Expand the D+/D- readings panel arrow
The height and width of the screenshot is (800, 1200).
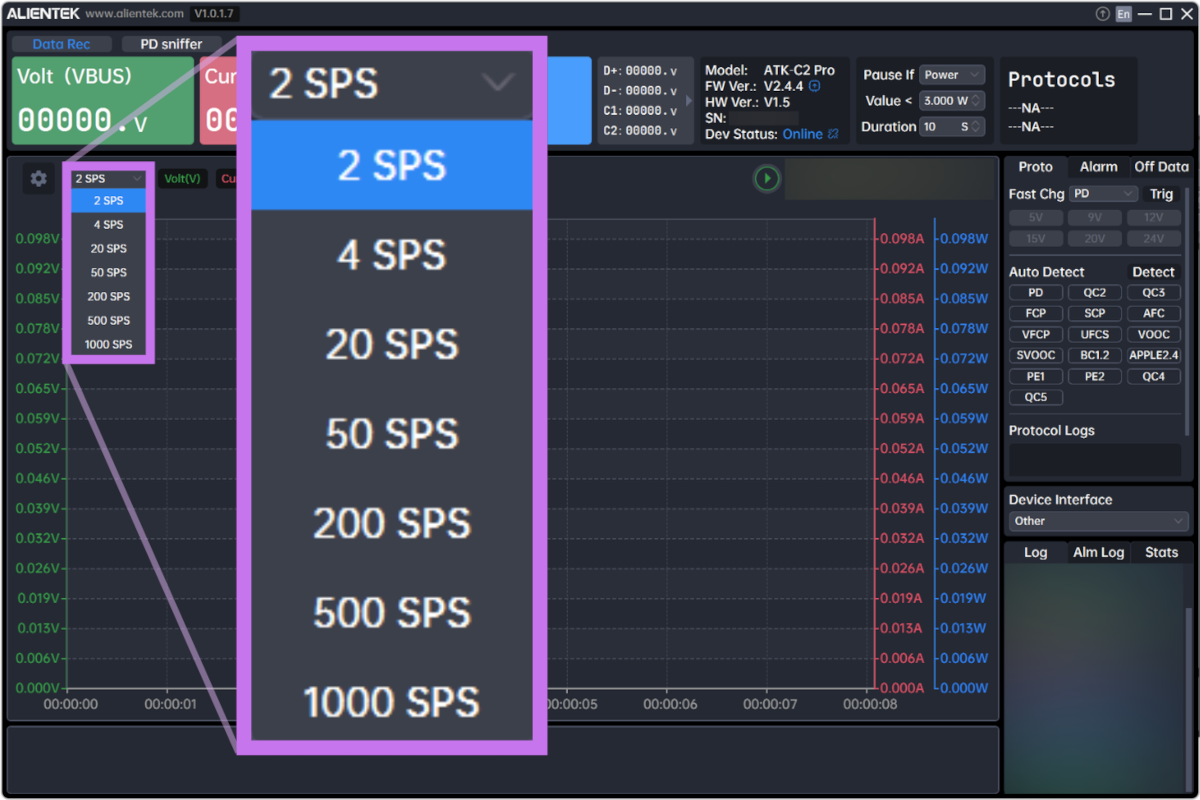688,101
